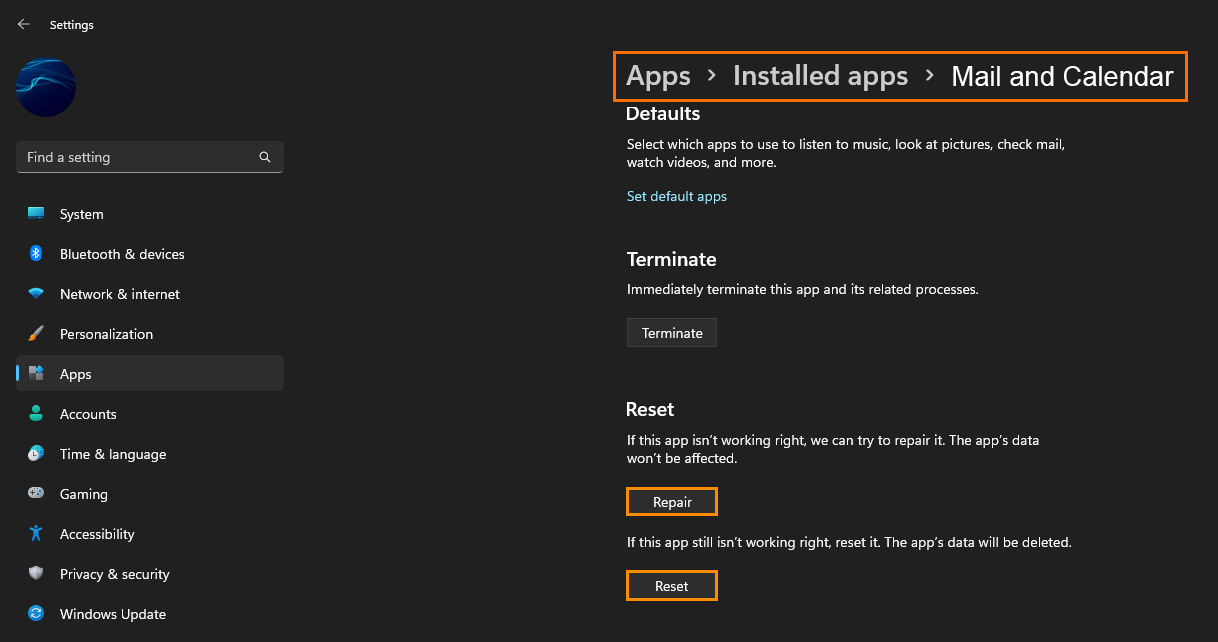Click the Bluetooth icon in sidebar
The image size is (1218, 642).
(36, 254)
